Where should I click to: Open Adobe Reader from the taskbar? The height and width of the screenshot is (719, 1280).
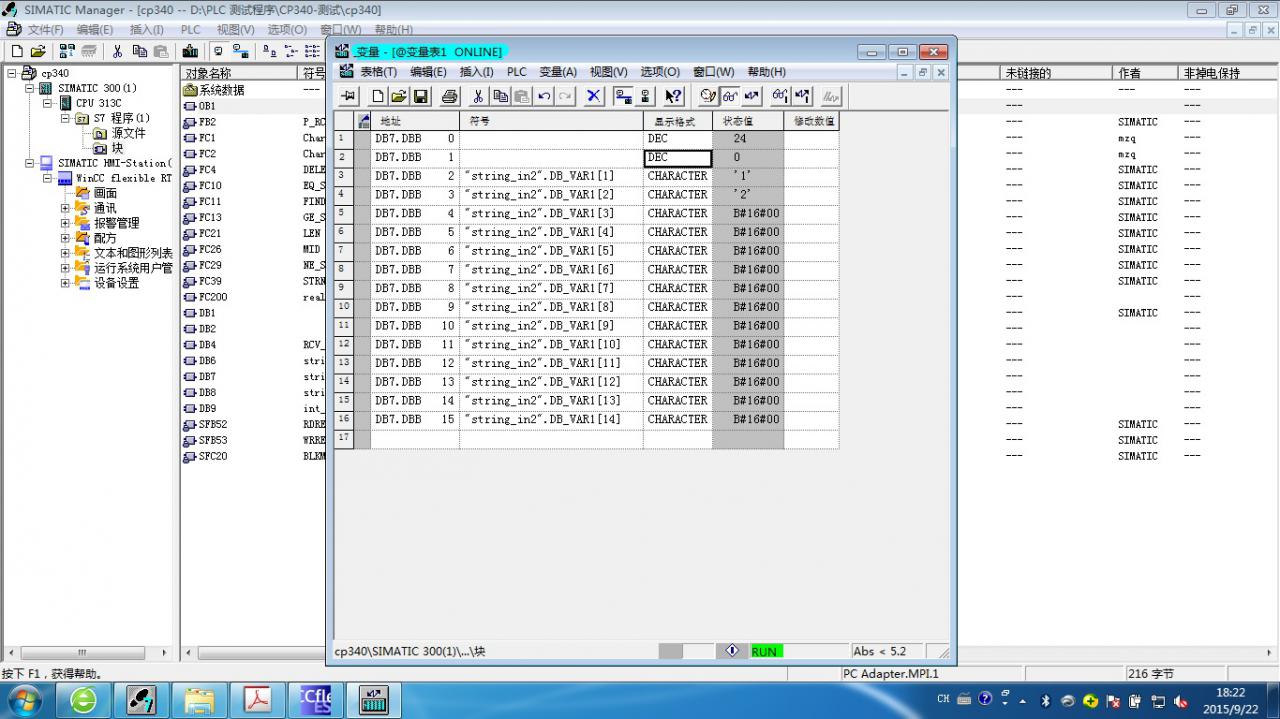pos(258,699)
